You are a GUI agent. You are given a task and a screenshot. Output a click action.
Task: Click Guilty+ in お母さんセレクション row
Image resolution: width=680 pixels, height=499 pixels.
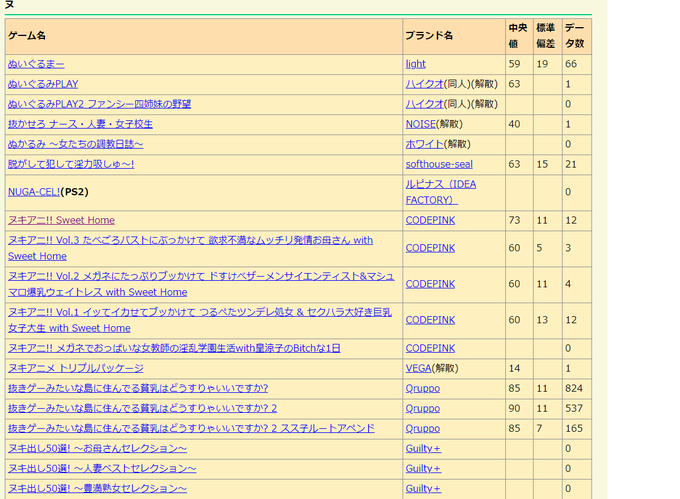click(423, 448)
